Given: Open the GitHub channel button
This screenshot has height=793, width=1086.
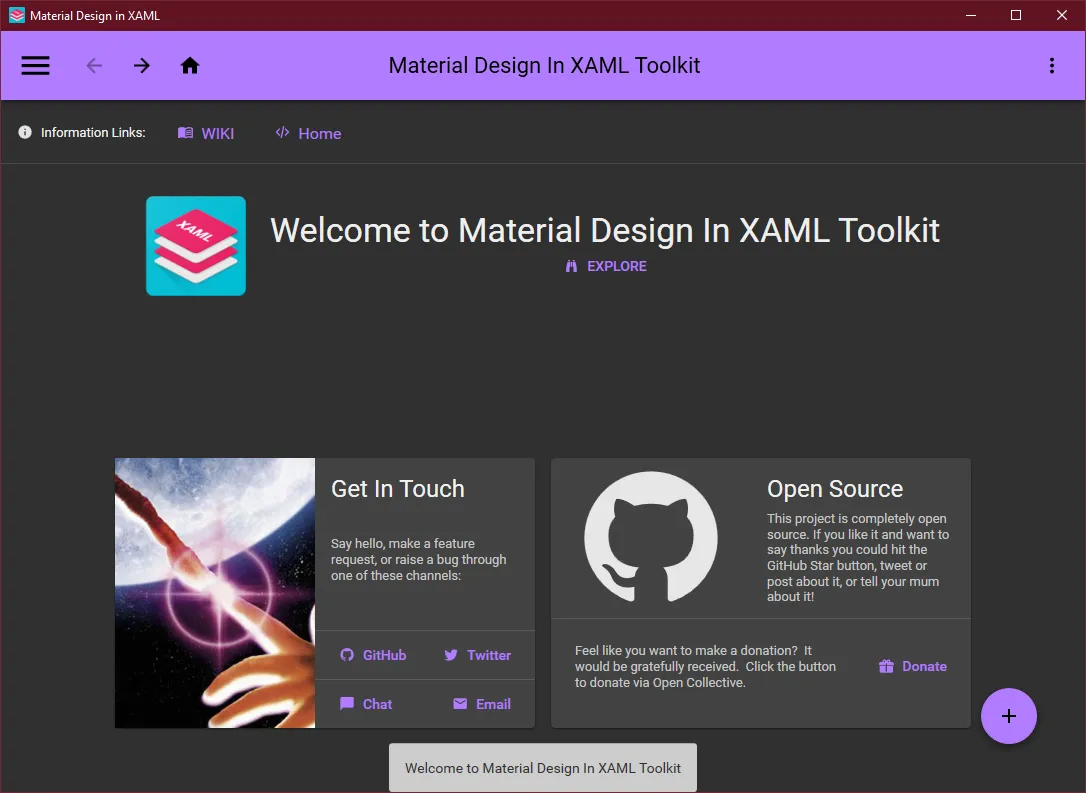Looking at the screenshot, I should (x=373, y=655).
